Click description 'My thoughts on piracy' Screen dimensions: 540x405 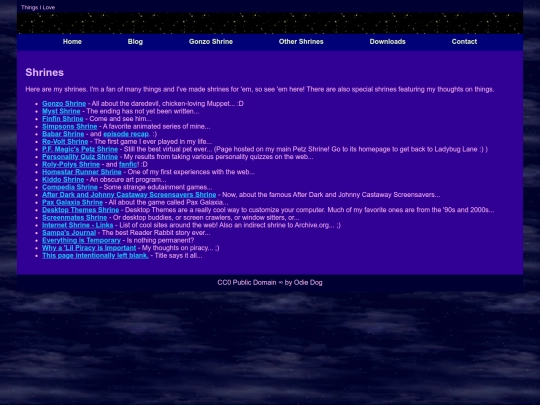point(180,248)
